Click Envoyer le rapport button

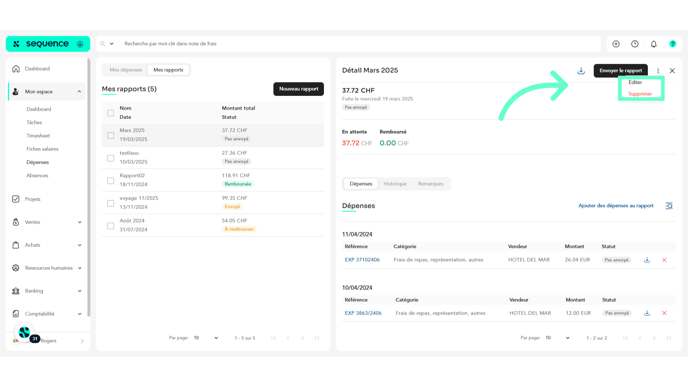coord(620,71)
